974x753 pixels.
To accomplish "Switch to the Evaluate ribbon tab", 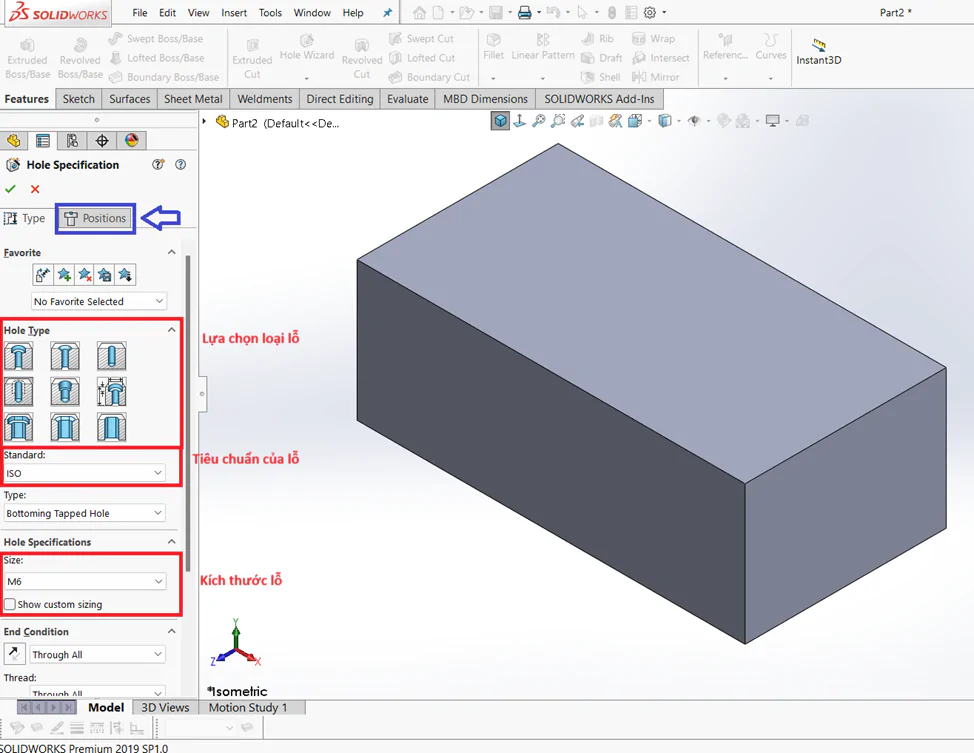I will point(407,99).
